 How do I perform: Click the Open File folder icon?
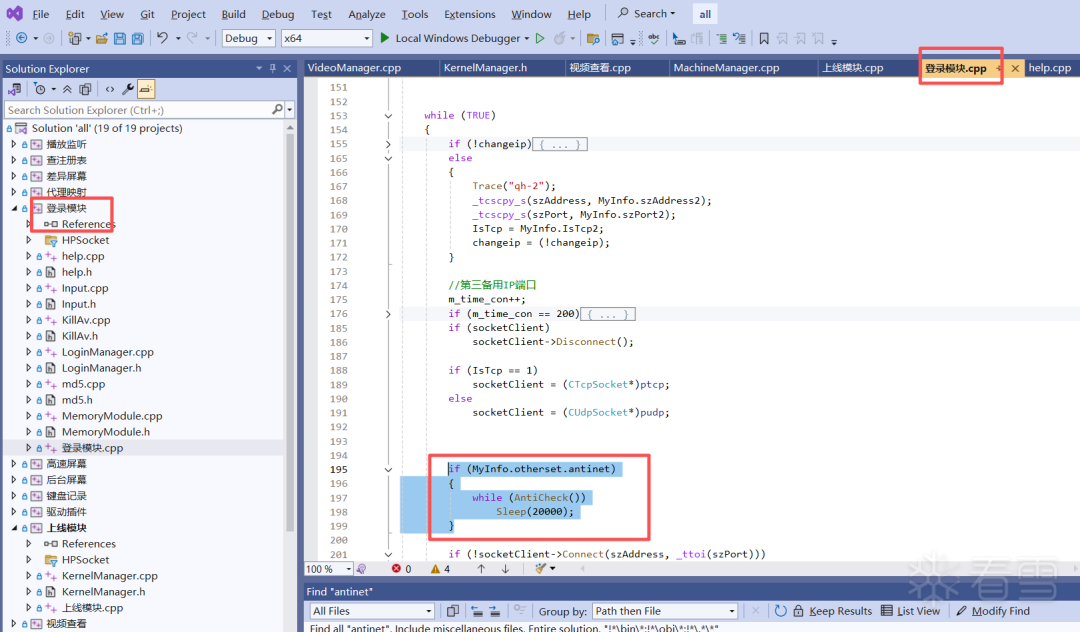101,39
